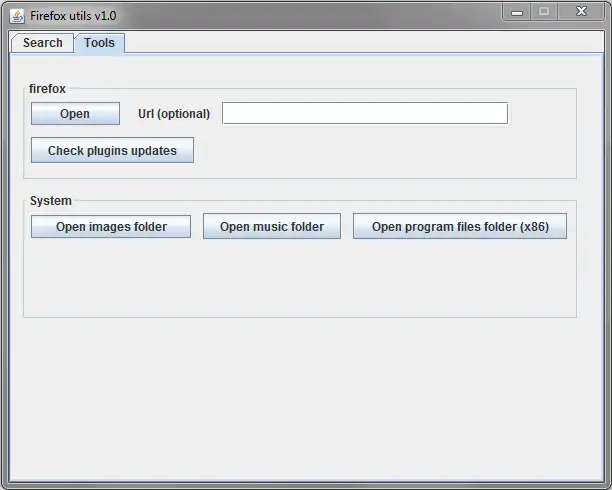The width and height of the screenshot is (612, 490).
Task: Switch to the Search tab
Action: (x=43, y=43)
